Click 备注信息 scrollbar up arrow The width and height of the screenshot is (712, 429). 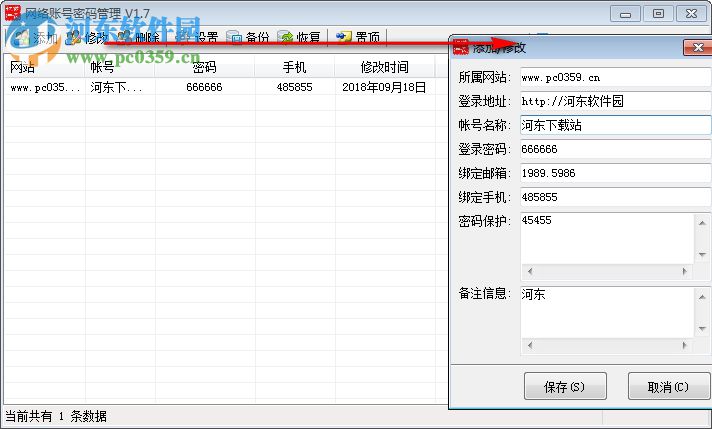[x=702, y=296]
